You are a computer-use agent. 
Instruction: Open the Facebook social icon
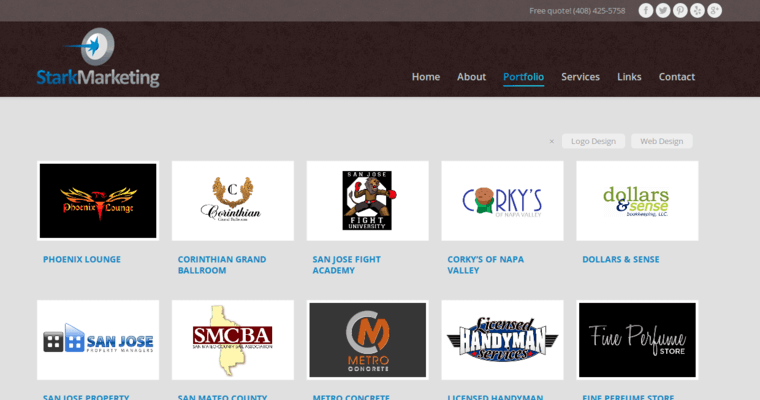pyautogui.click(x=646, y=11)
